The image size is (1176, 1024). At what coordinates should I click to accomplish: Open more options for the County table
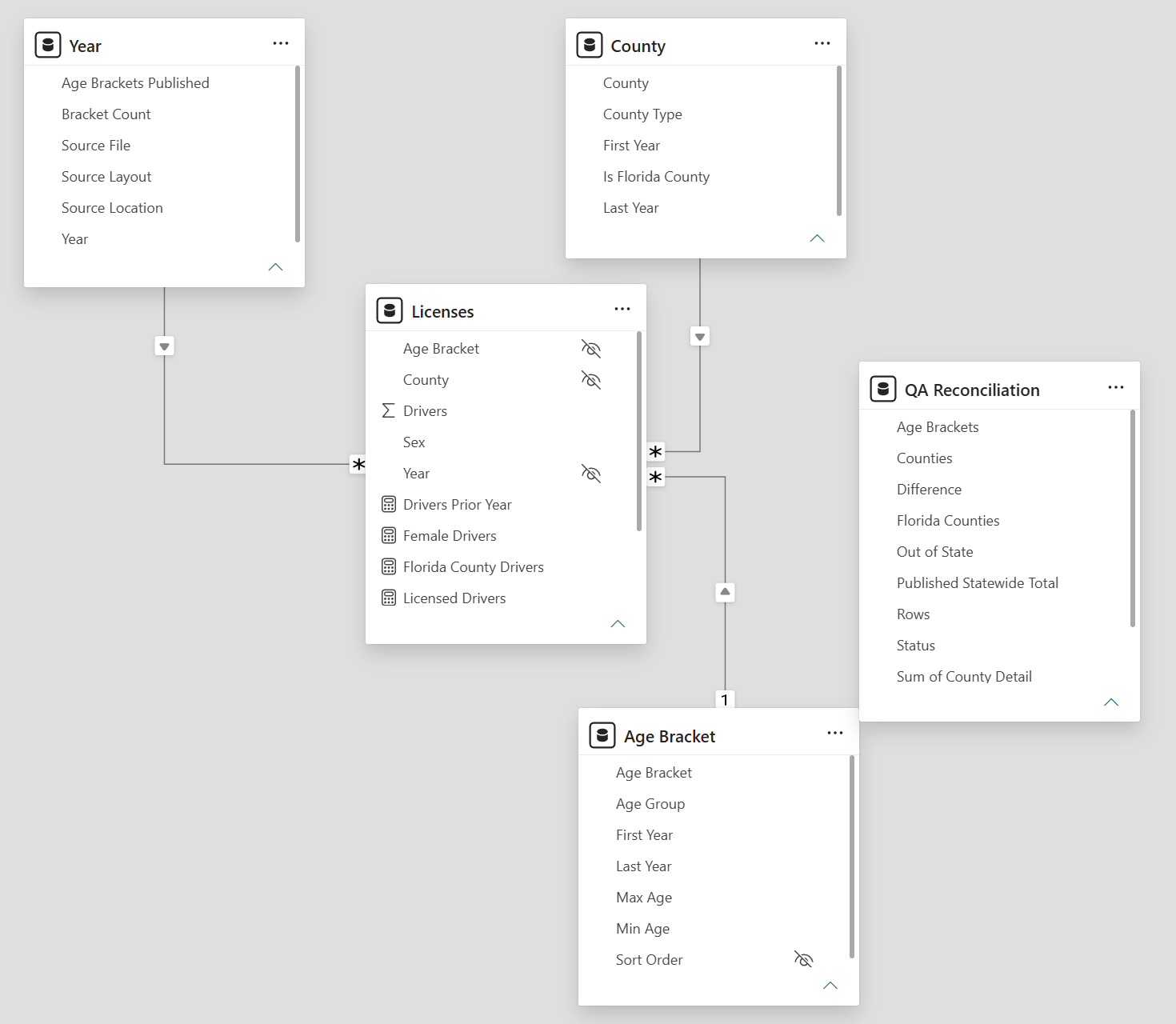(822, 43)
